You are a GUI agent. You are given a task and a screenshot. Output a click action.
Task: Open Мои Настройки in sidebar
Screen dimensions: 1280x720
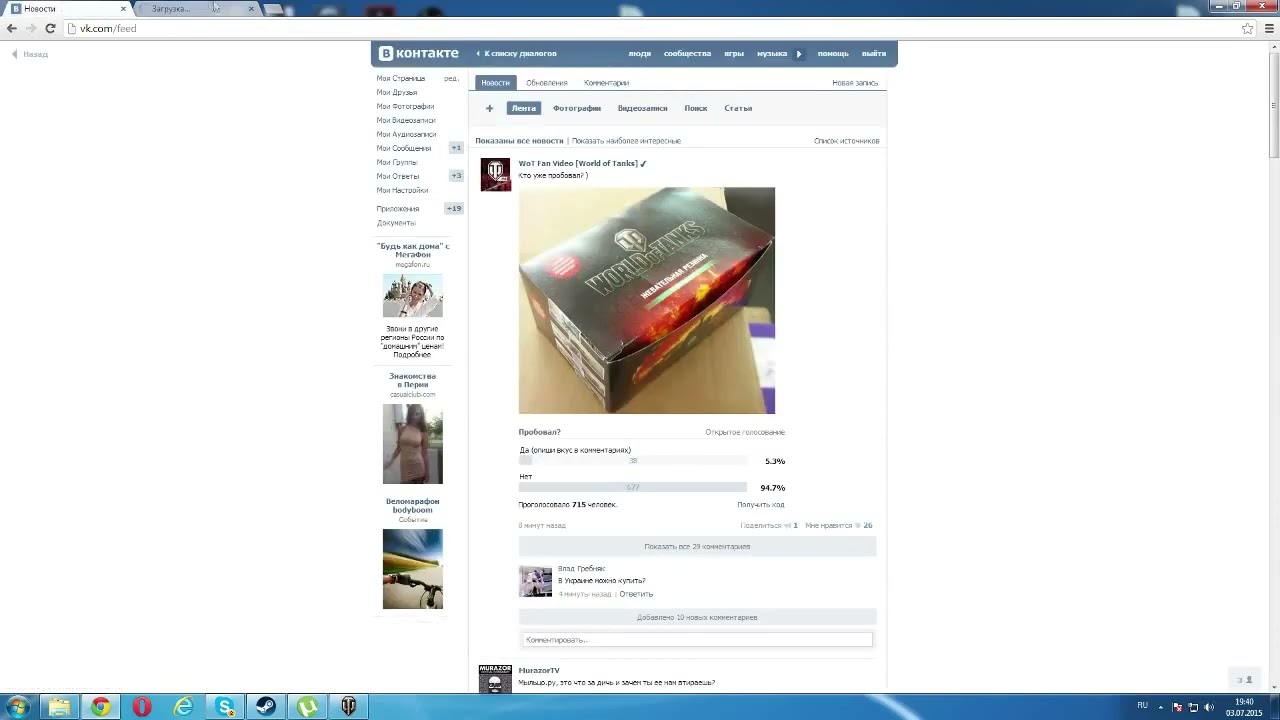(x=402, y=190)
